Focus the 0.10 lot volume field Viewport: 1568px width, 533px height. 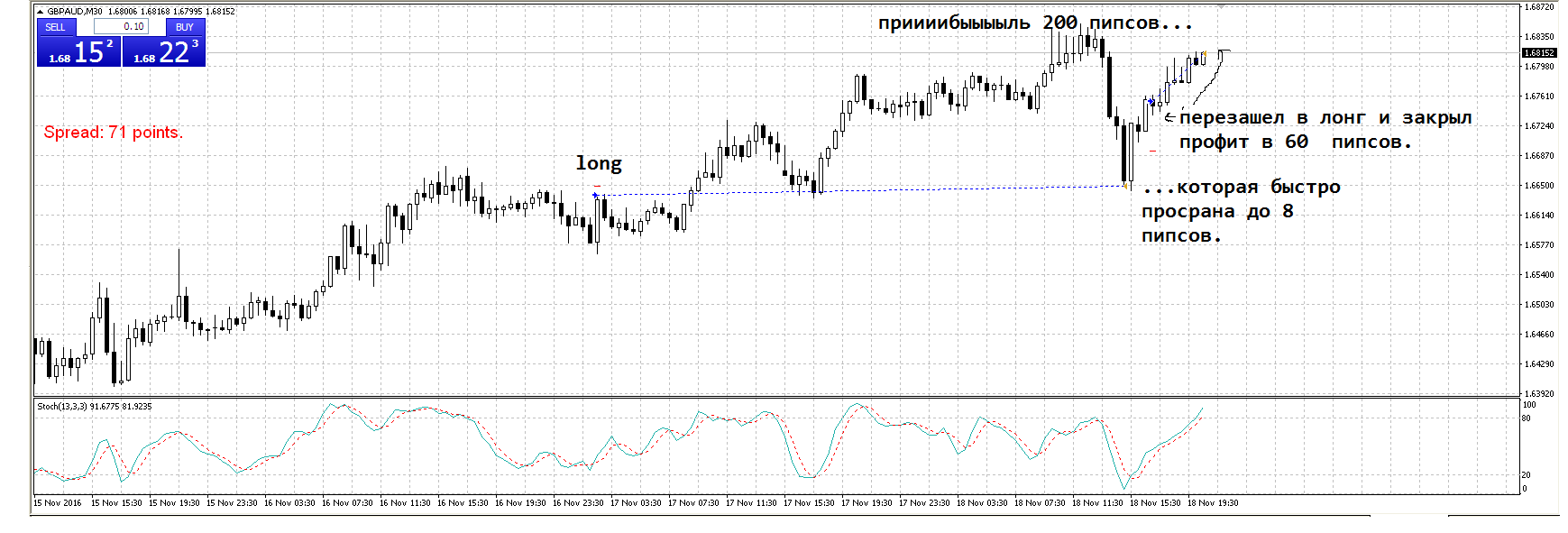point(121,27)
